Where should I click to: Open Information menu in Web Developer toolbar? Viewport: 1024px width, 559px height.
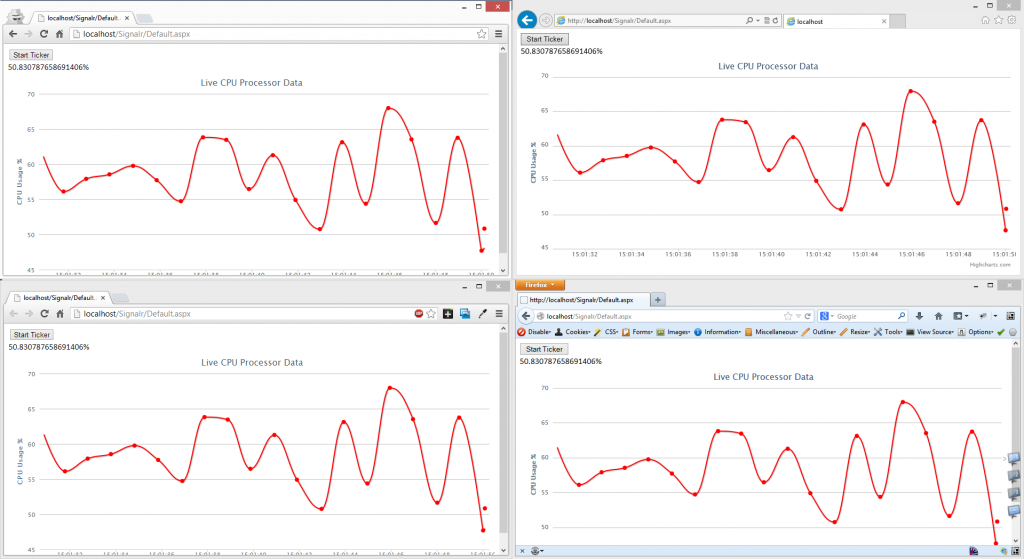coord(717,332)
